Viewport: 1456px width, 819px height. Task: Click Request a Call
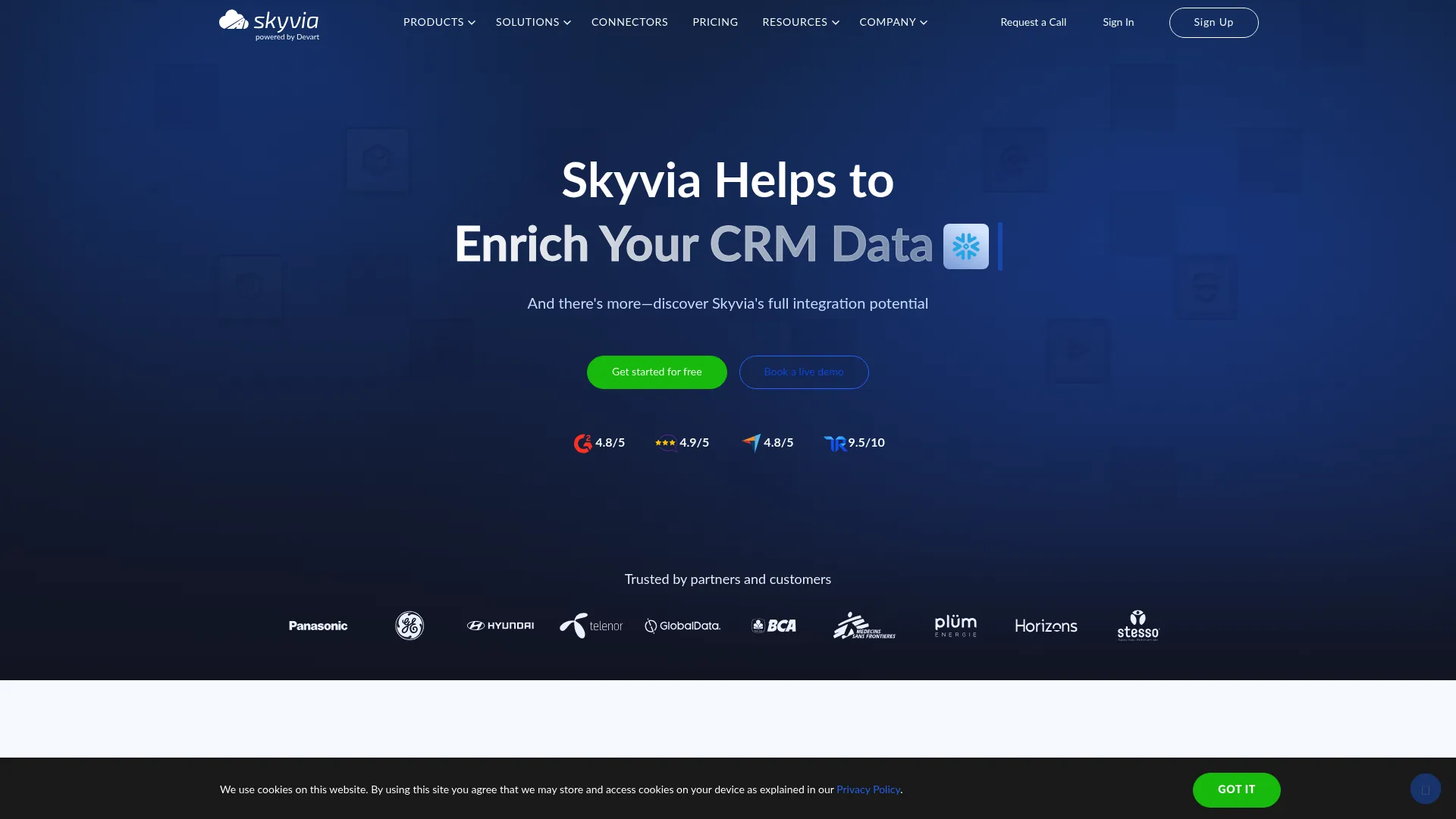pyautogui.click(x=1033, y=22)
